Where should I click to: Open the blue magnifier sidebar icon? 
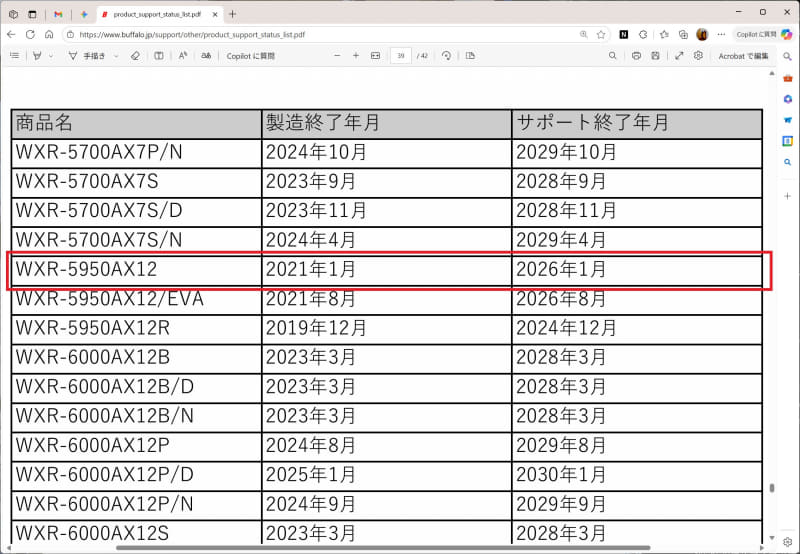tap(788, 162)
